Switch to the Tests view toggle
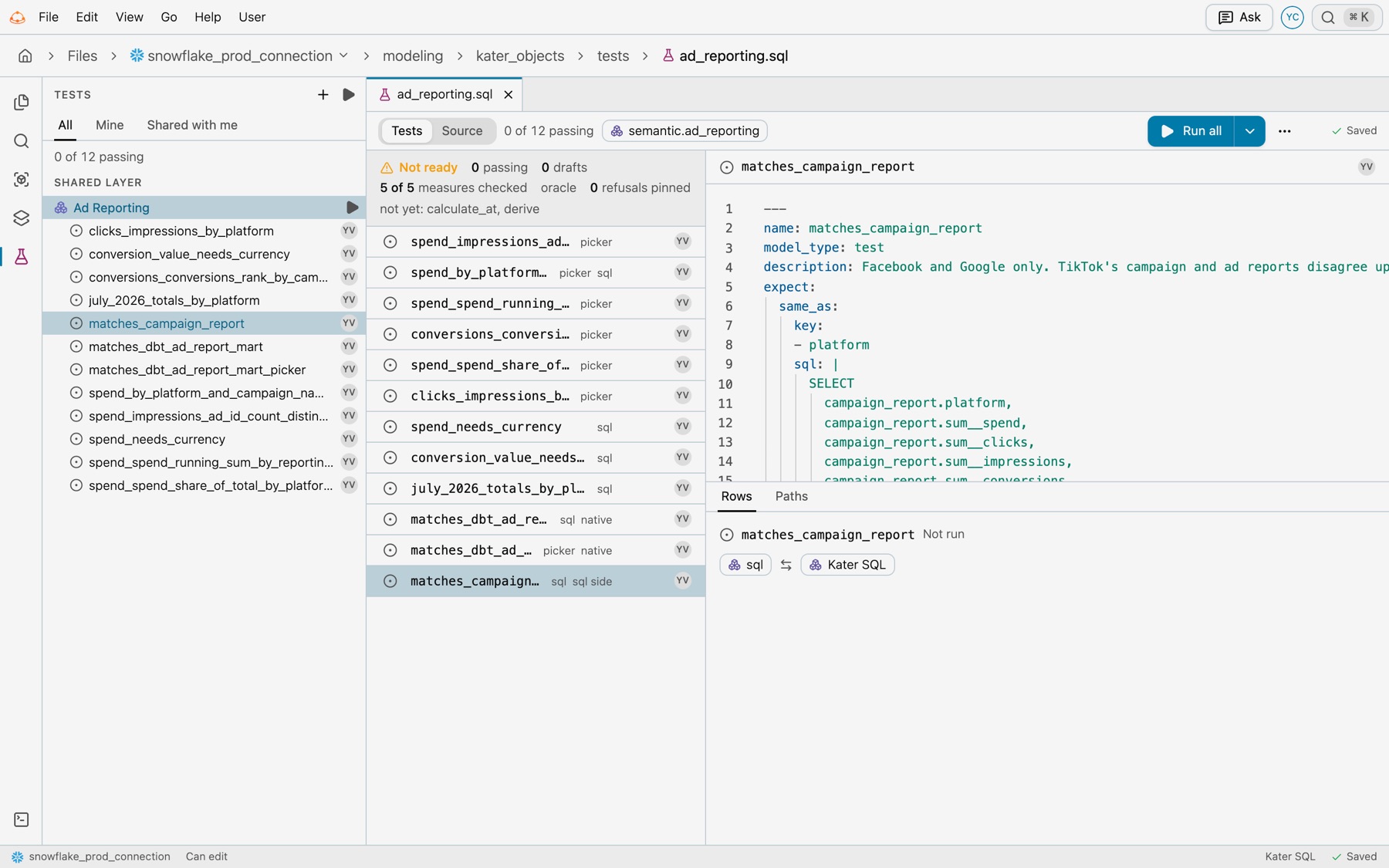The width and height of the screenshot is (1389, 868). 407,131
